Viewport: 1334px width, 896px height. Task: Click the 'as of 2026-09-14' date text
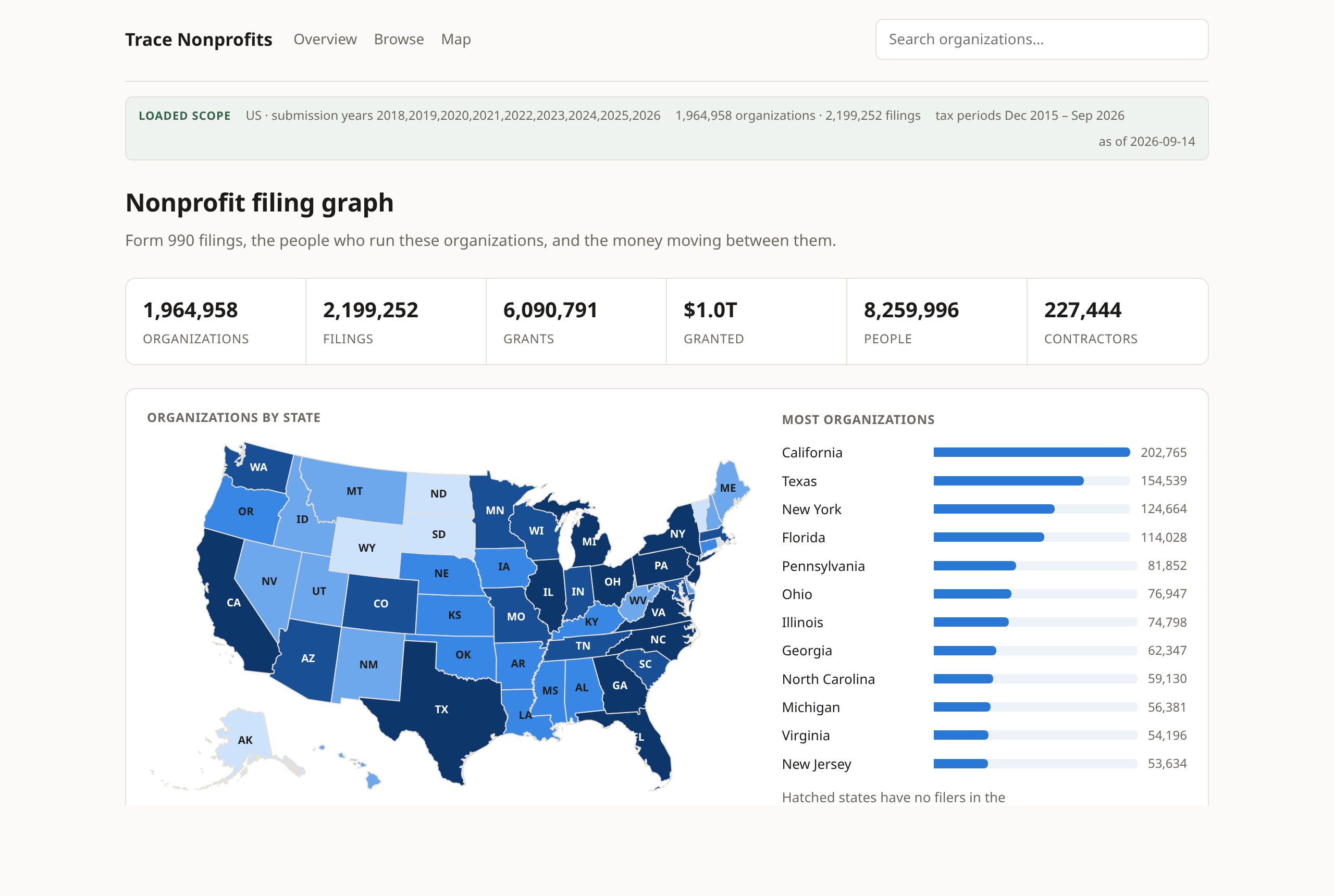[x=1146, y=141]
